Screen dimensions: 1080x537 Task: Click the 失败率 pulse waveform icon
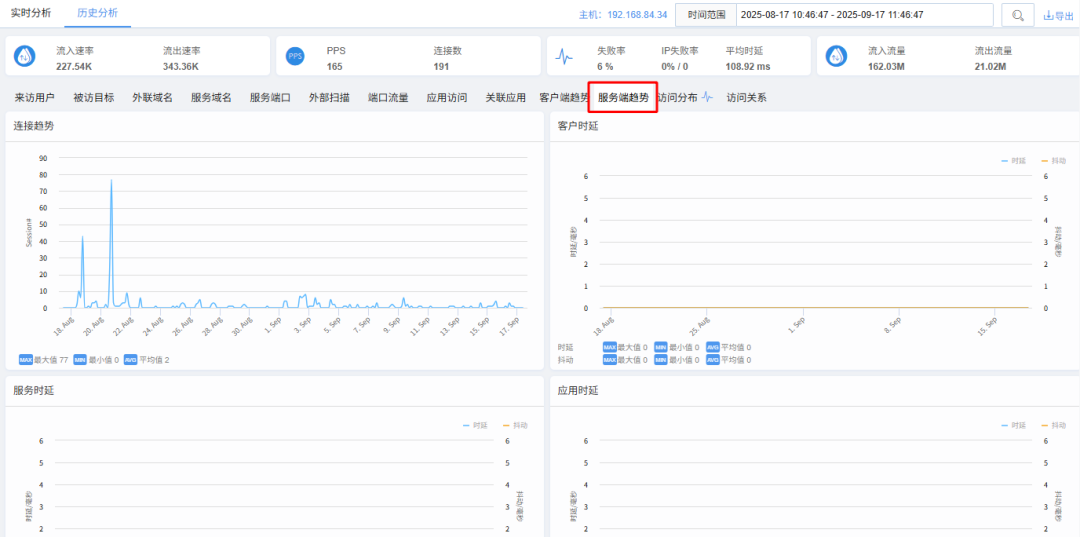[565, 58]
